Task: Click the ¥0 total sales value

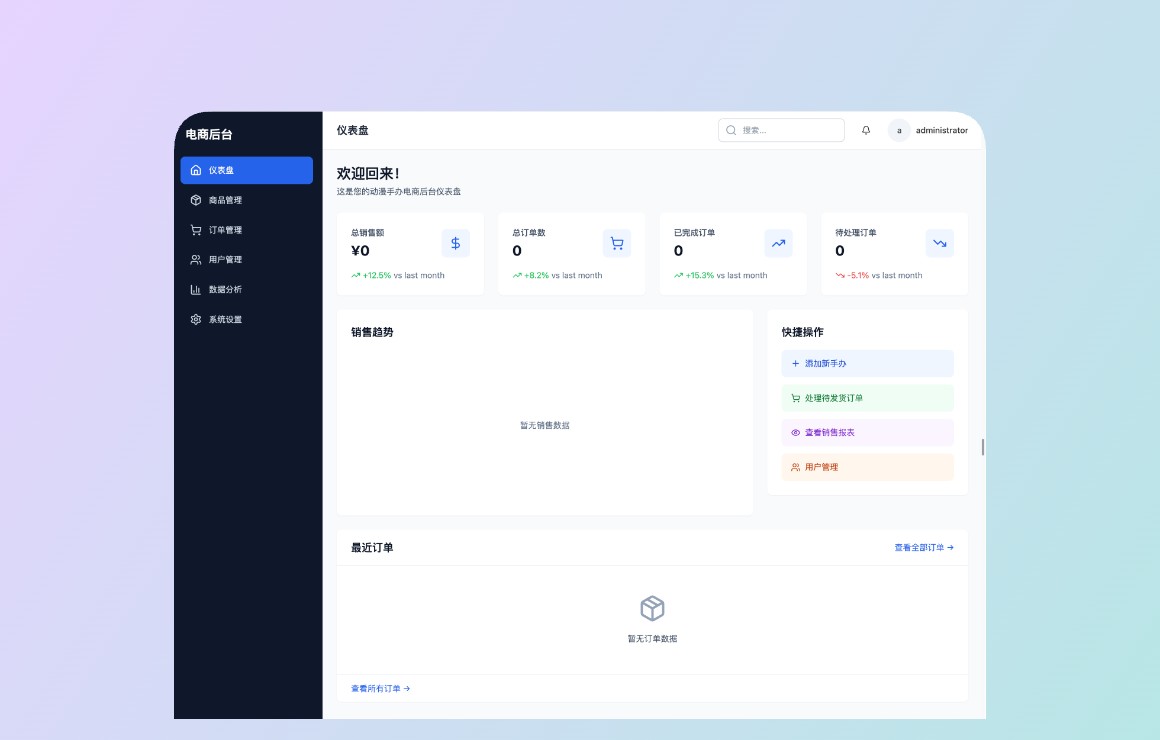Action: (x=360, y=251)
